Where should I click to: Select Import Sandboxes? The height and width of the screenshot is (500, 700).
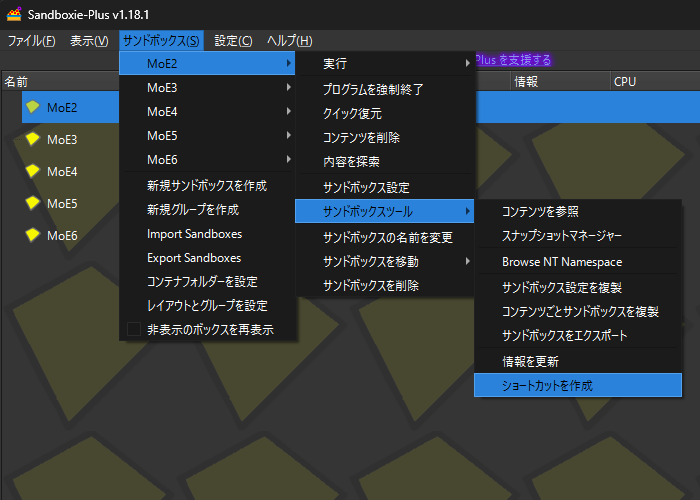tap(207, 234)
